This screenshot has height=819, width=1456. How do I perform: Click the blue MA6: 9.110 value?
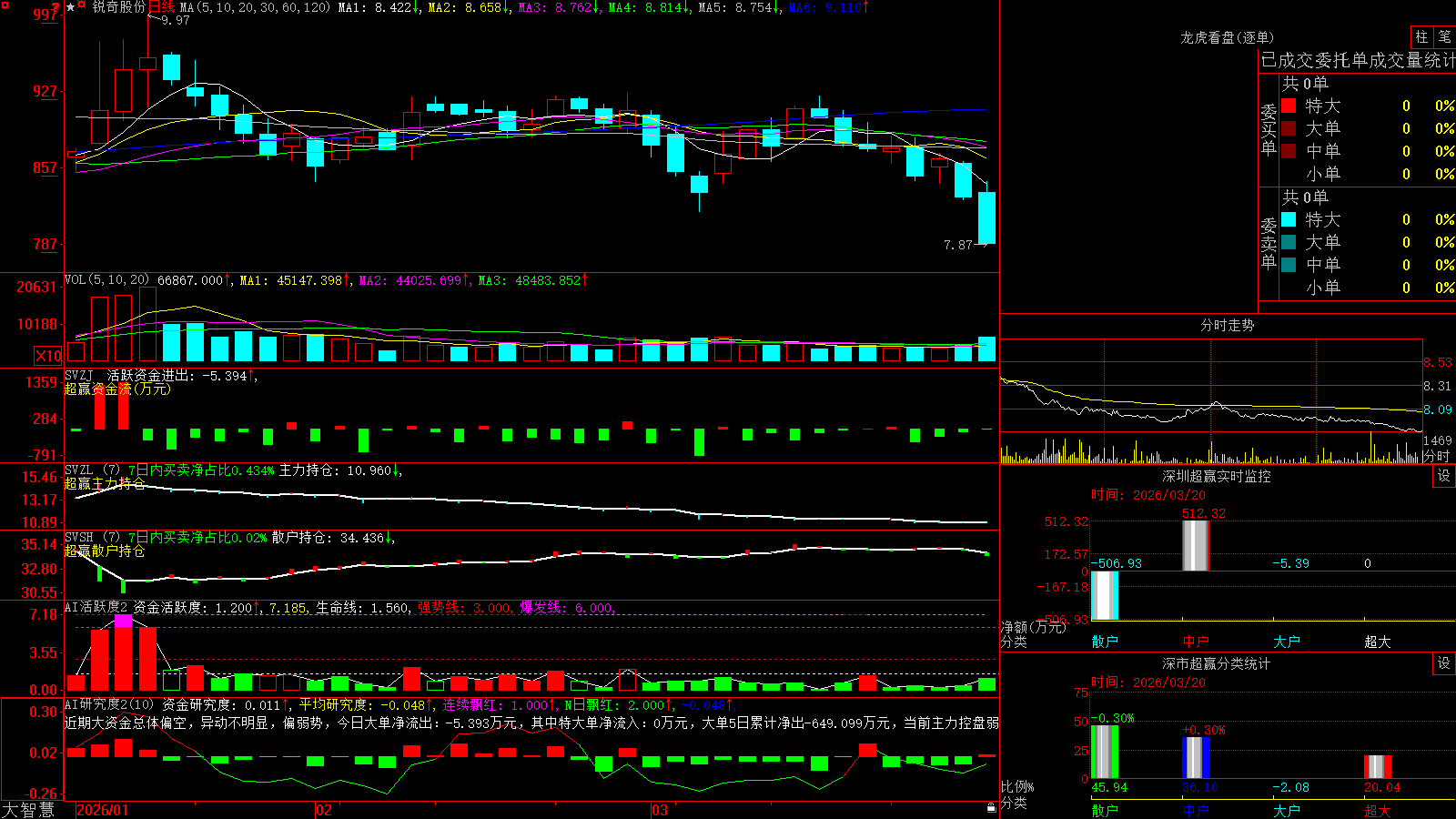(x=829, y=7)
